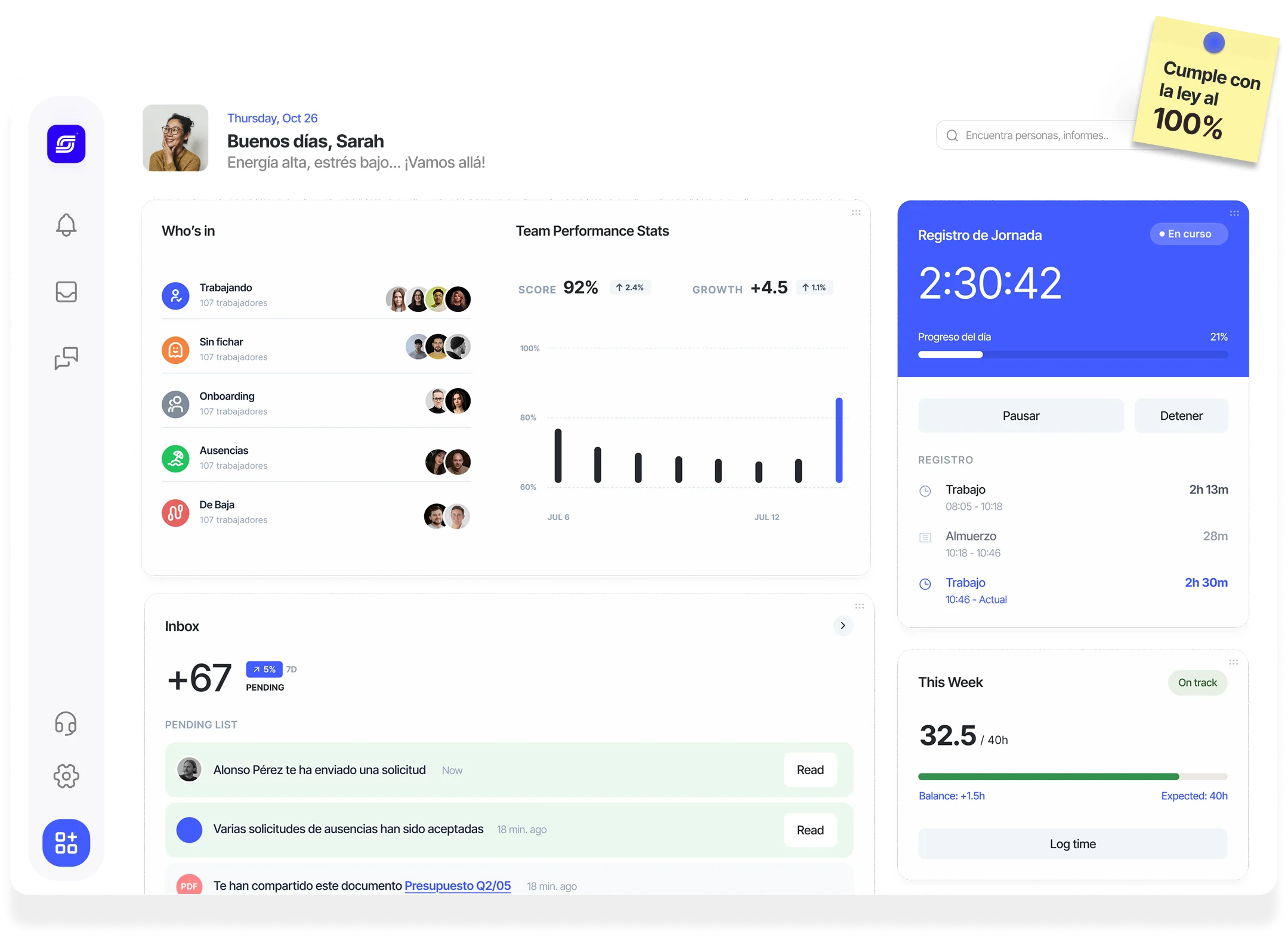Click the Progreso del día progress bar

pos(1073,354)
